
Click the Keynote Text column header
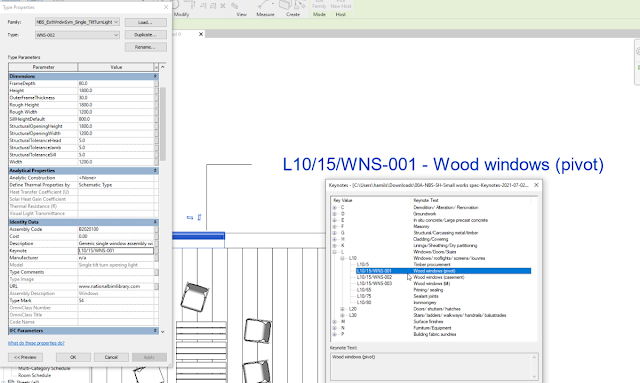pyautogui.click(x=470, y=200)
